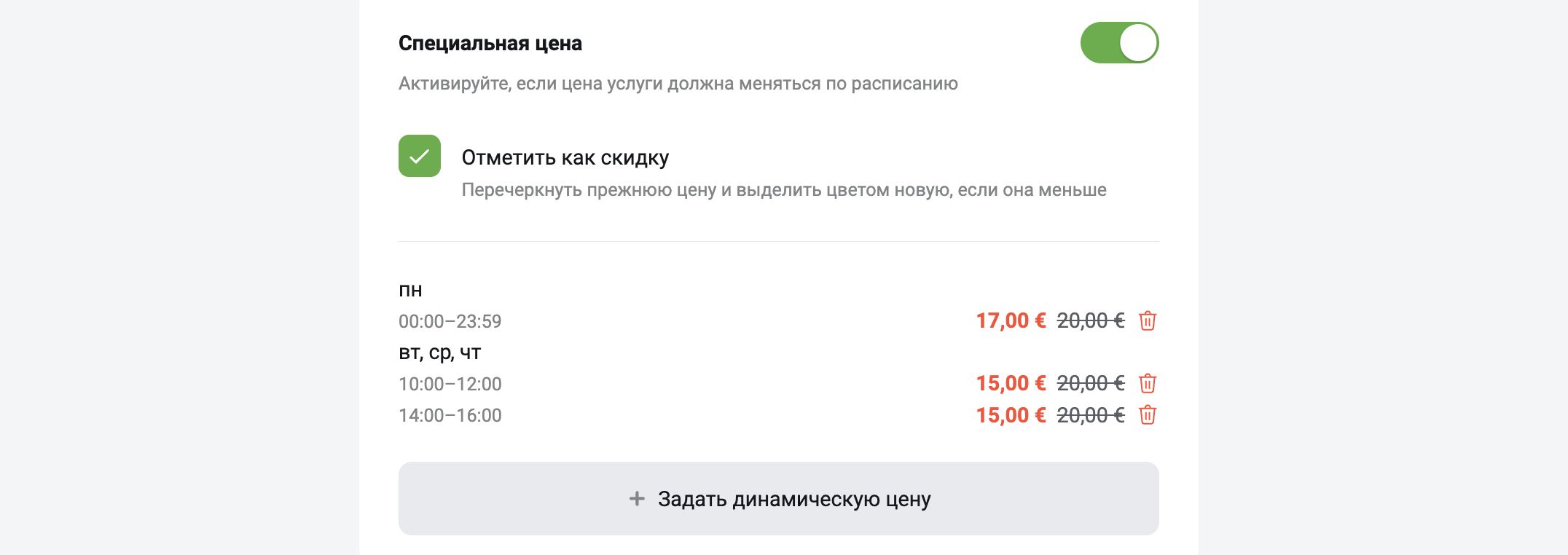Click the Задать динамическую цену button
Screen dimensions: 1568x555
[778, 498]
